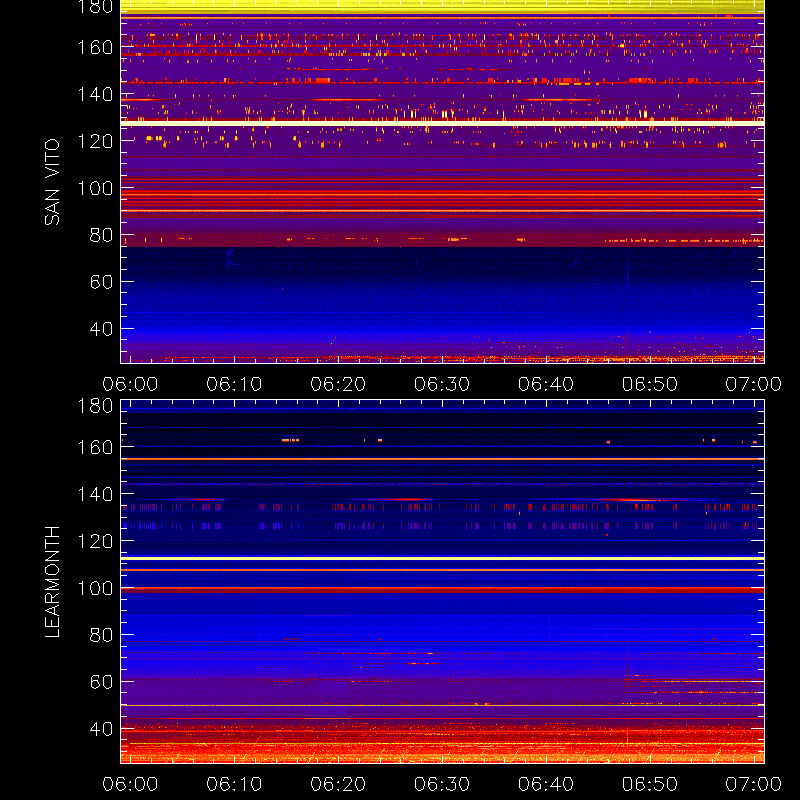
Task: Click the bright yellow line near 112 in Learmonth spectrogram
Action: [x=442, y=559]
